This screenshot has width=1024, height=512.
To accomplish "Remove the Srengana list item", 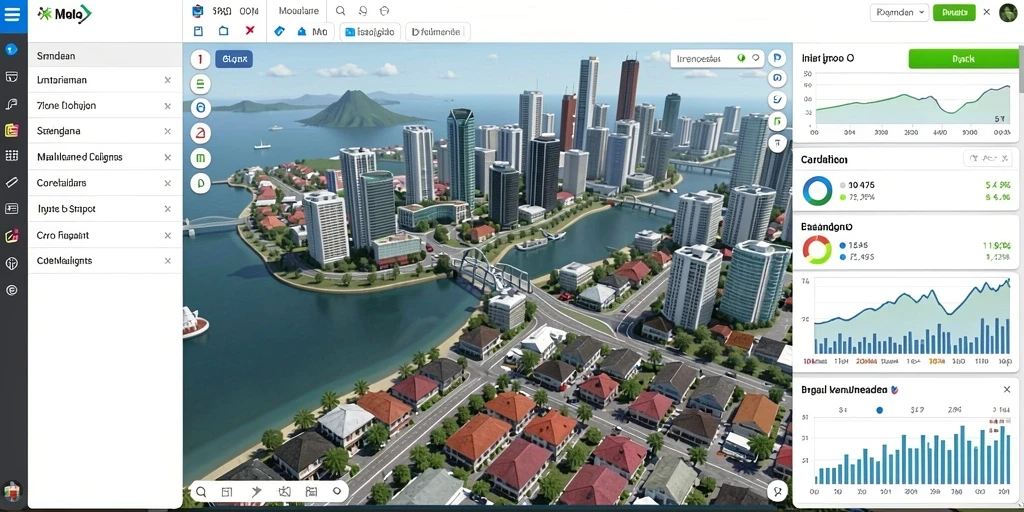I will click(x=167, y=131).
